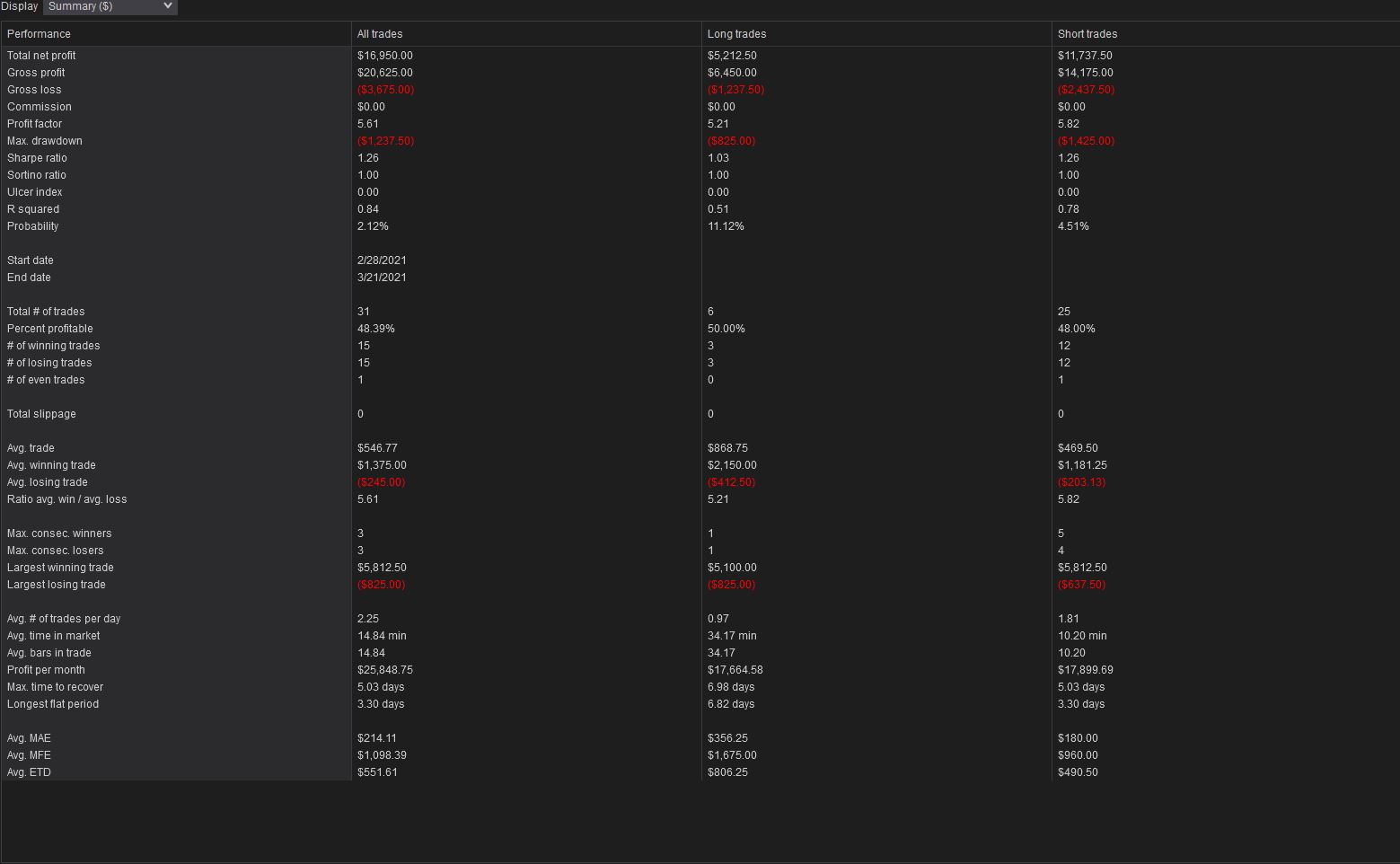Select the Gross profit row label
The image size is (1400, 864).
[x=36, y=73]
